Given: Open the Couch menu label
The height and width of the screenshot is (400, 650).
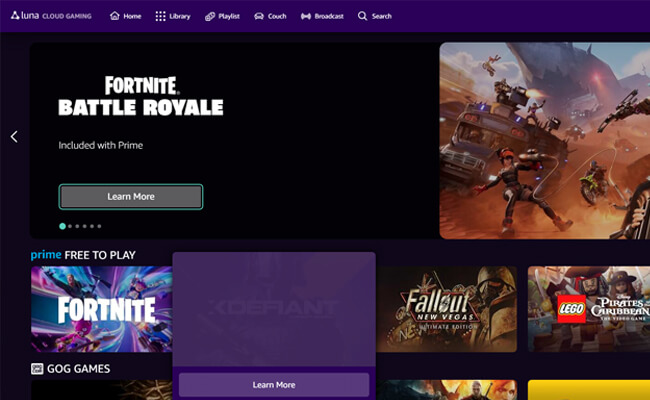Looking at the screenshot, I should 277,16.
